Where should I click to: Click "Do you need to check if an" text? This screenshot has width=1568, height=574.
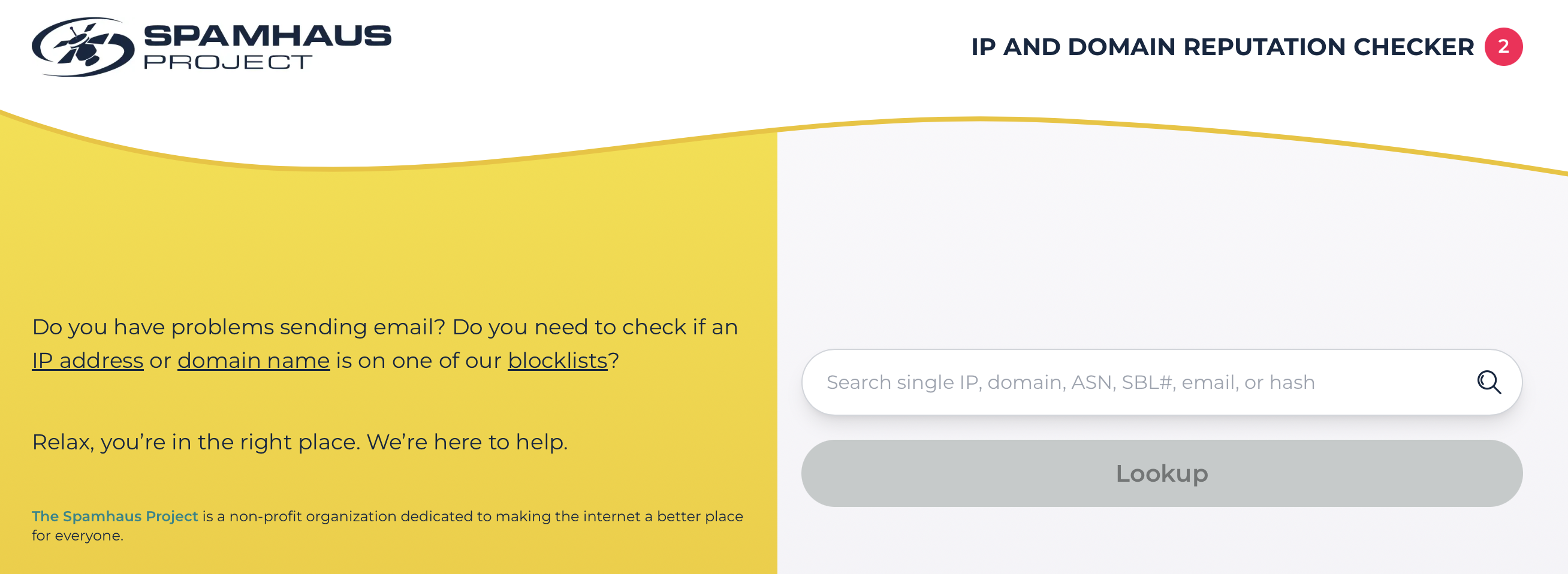point(595,327)
